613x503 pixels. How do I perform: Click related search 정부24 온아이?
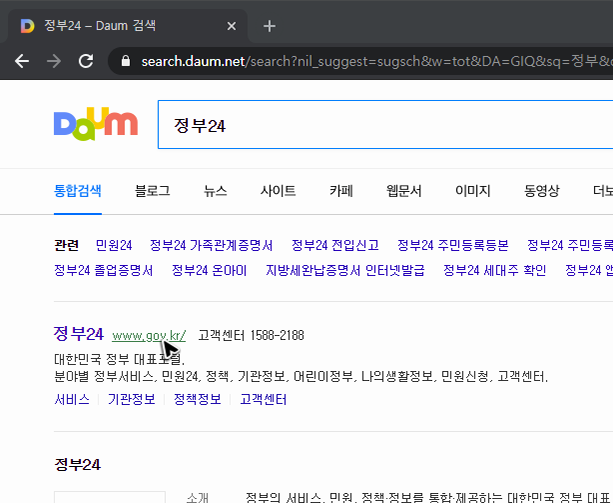pos(209,270)
